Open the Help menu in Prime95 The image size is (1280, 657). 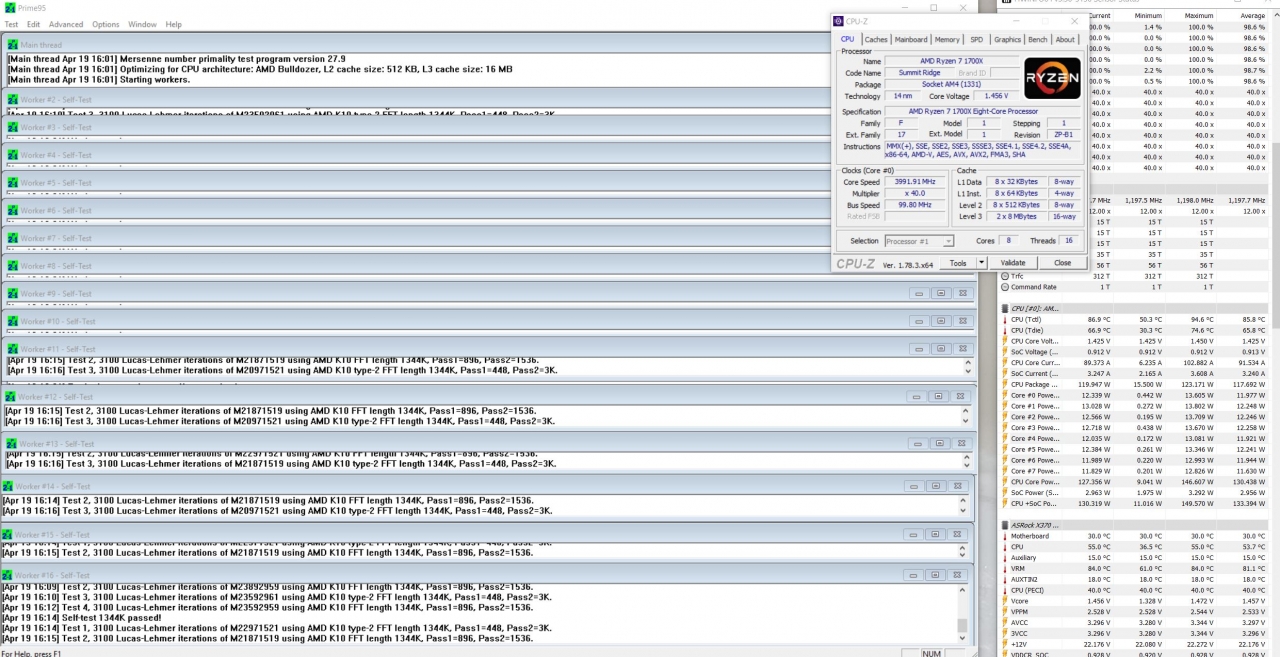click(x=174, y=24)
